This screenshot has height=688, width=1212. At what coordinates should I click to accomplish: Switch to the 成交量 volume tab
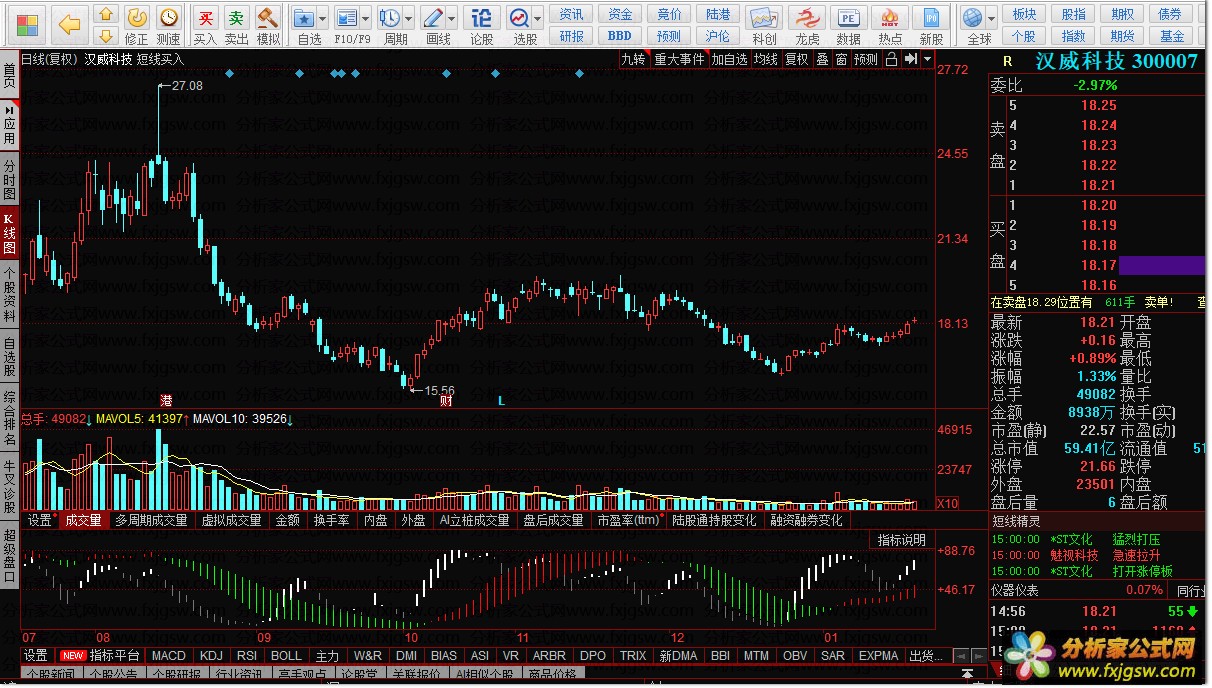(x=83, y=520)
